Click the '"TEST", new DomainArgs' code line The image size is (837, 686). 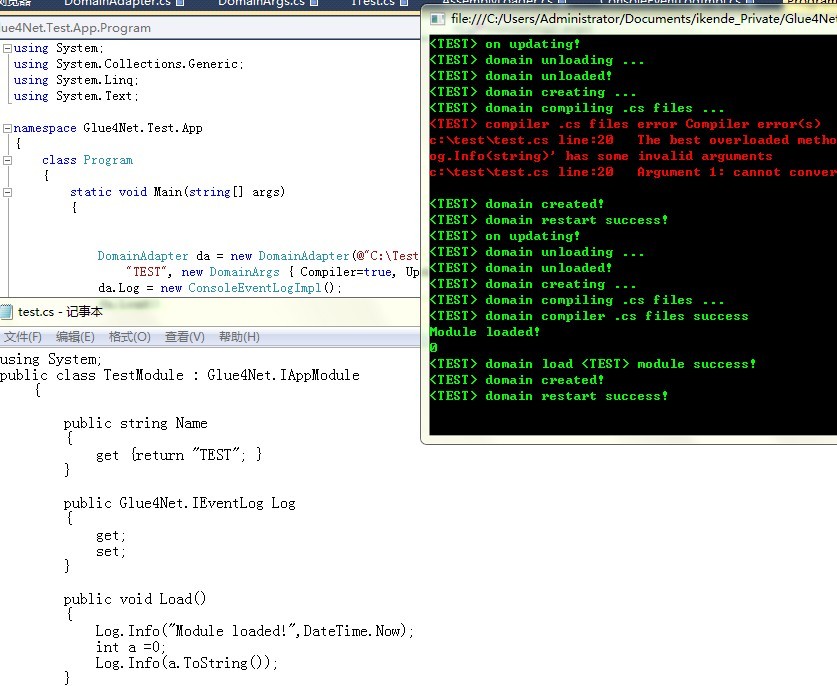[x=272, y=272]
